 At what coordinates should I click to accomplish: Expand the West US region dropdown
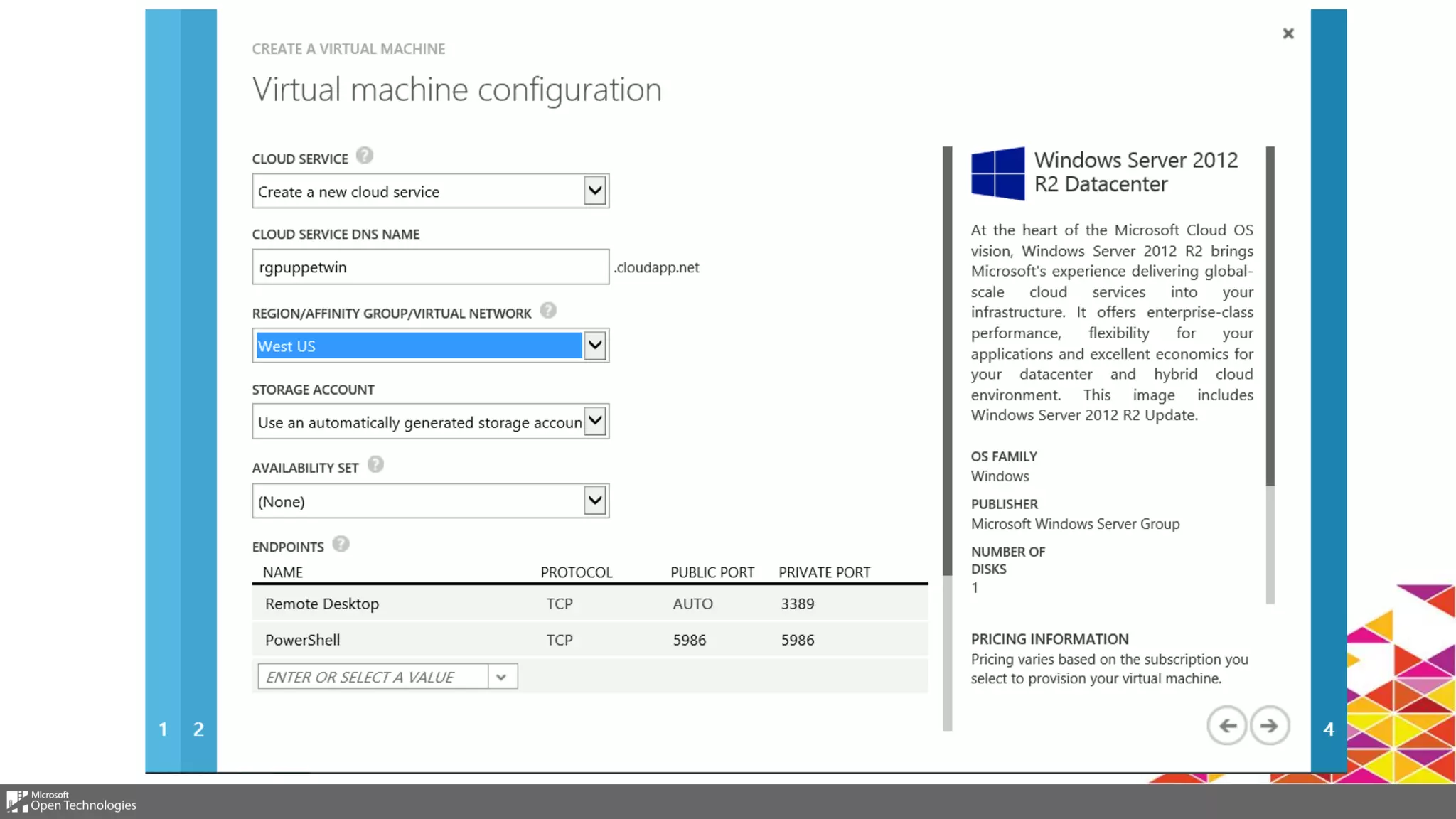point(595,346)
